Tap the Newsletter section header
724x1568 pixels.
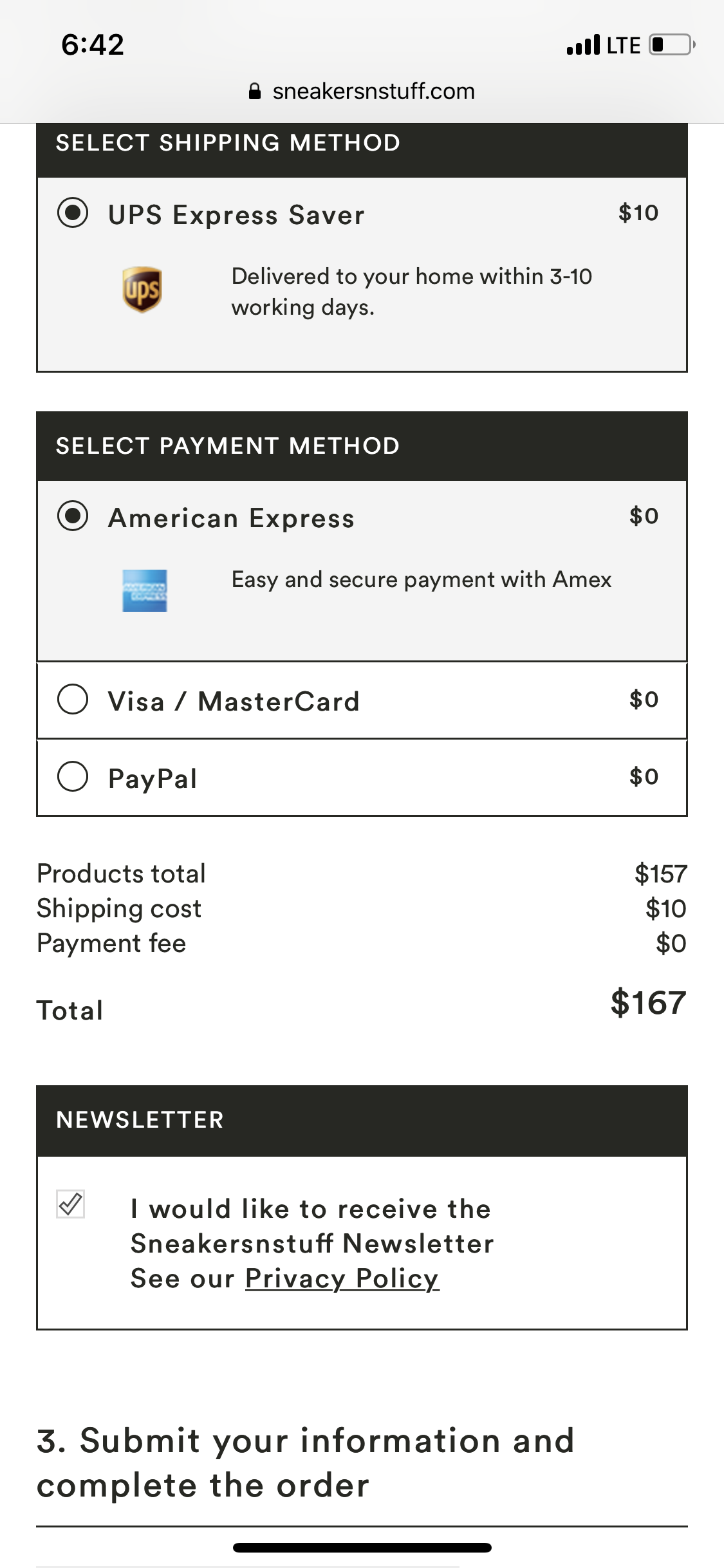click(x=140, y=1120)
